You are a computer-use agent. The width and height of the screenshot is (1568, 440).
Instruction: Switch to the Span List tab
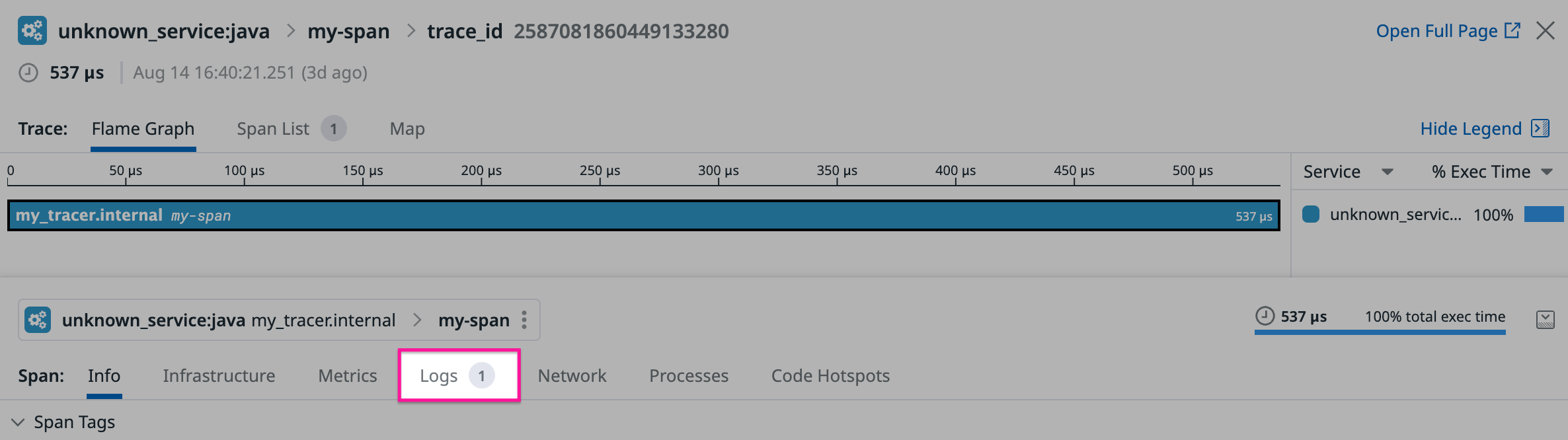coord(274,128)
